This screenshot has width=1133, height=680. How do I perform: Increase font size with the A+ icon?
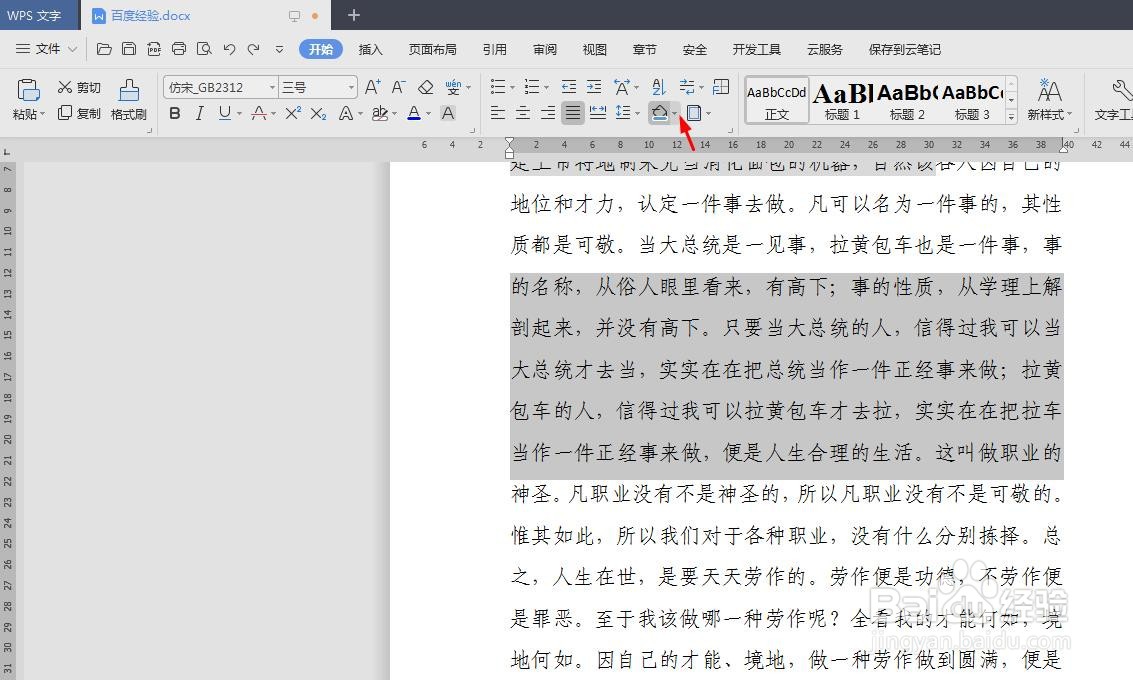372,87
